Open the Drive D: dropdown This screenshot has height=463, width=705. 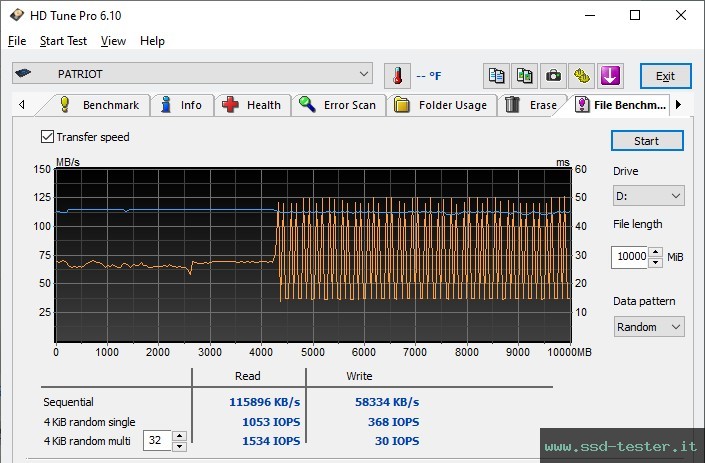[648, 196]
